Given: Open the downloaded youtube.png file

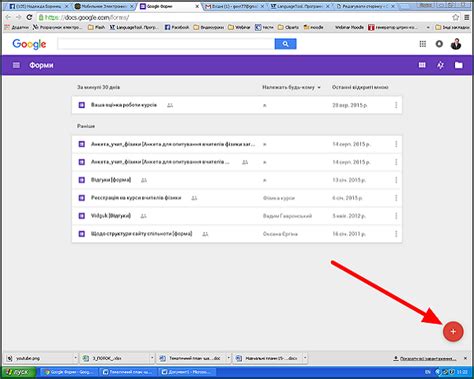Looking at the screenshot, I should point(39,358).
